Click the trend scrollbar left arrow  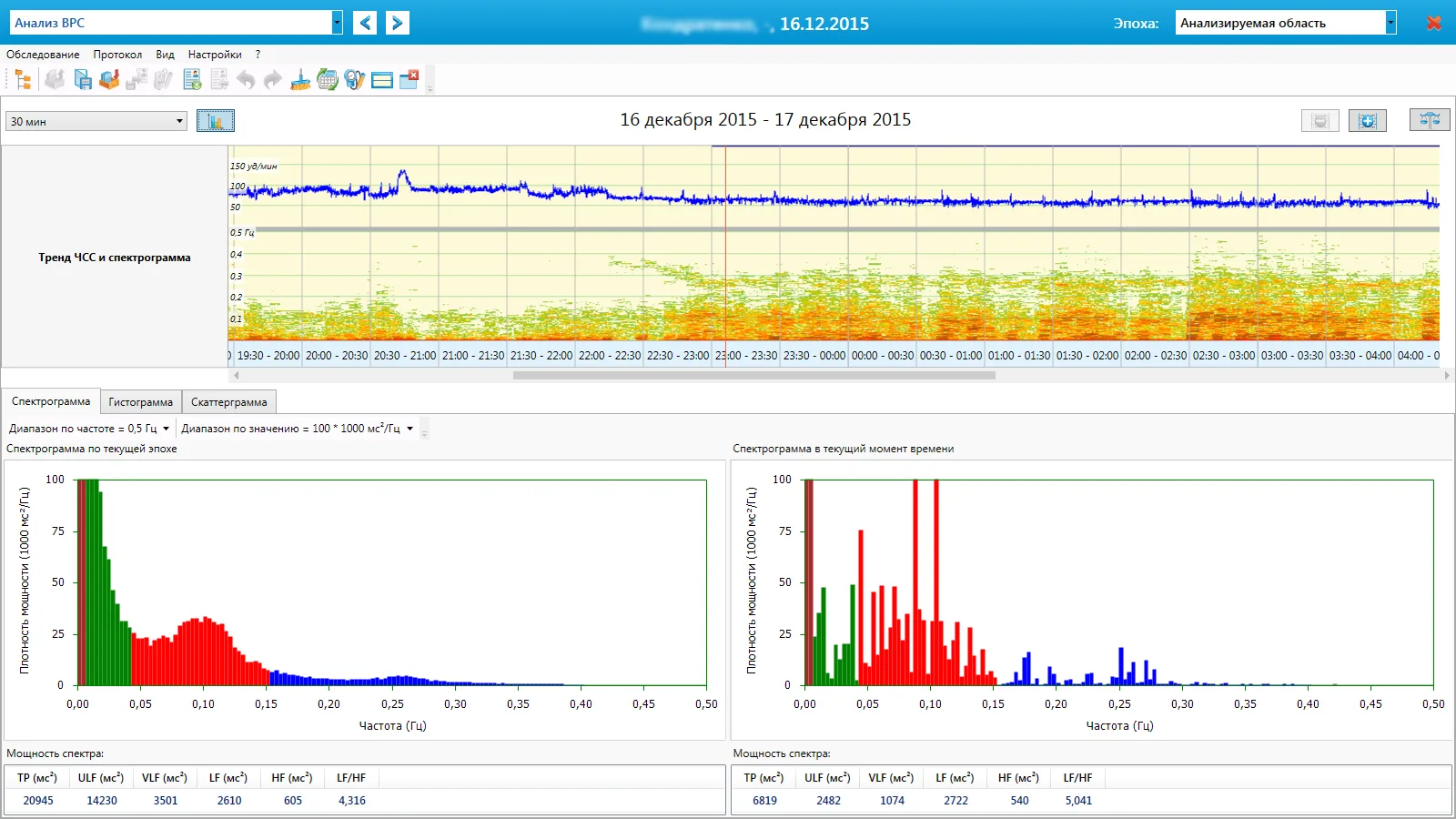coord(237,375)
